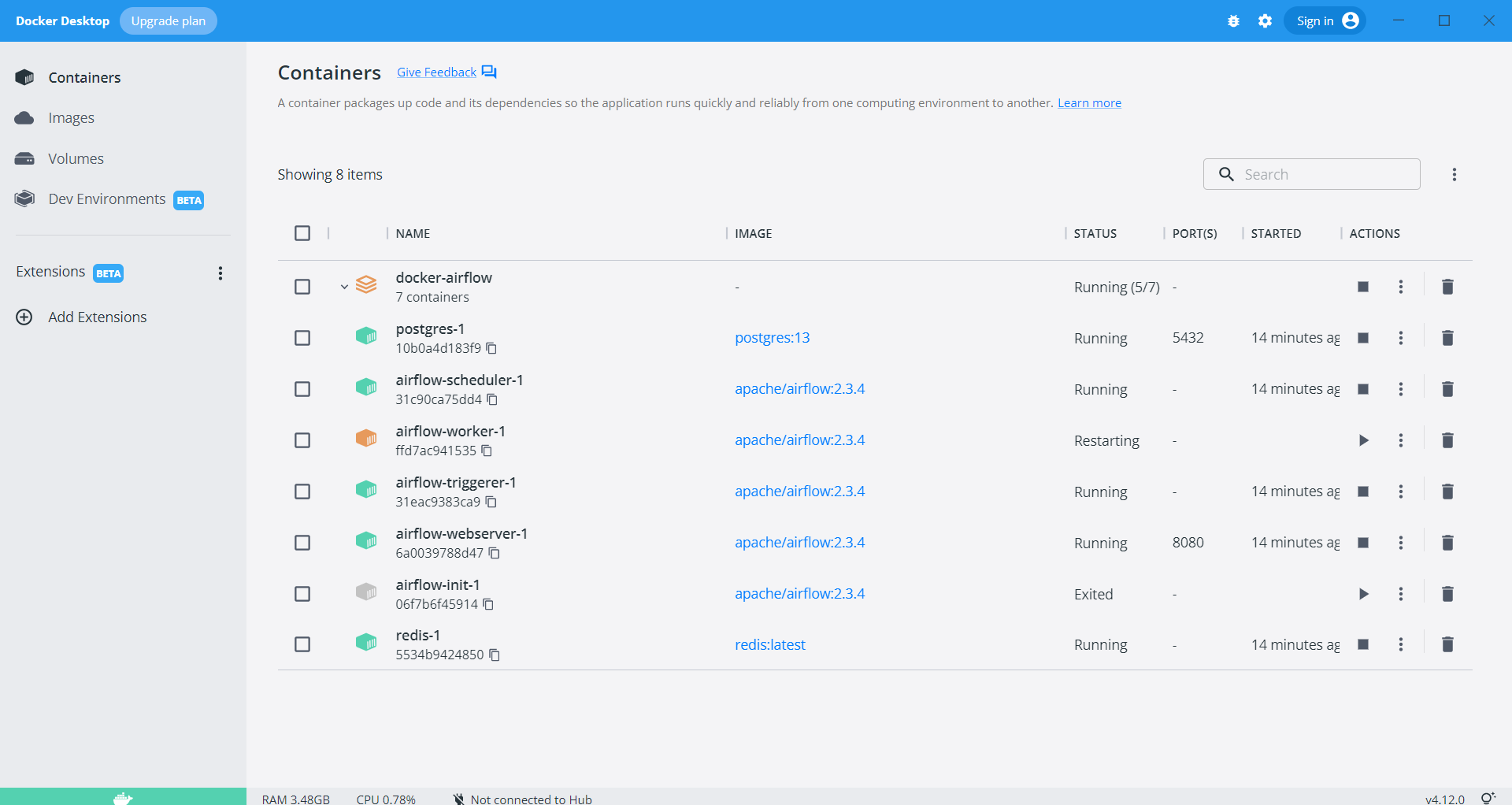Image resolution: width=1512 pixels, height=805 pixels.
Task: Stop the docker-airflow stack
Action: tap(1363, 287)
